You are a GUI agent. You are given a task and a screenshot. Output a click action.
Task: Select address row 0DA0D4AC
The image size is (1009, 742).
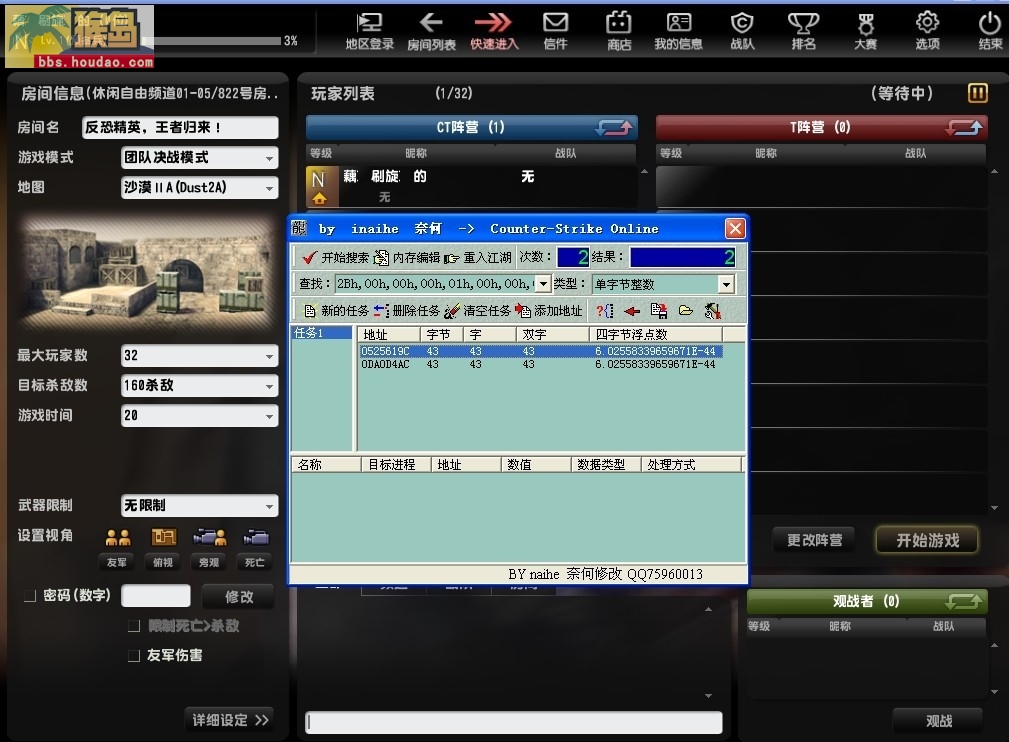point(541,364)
